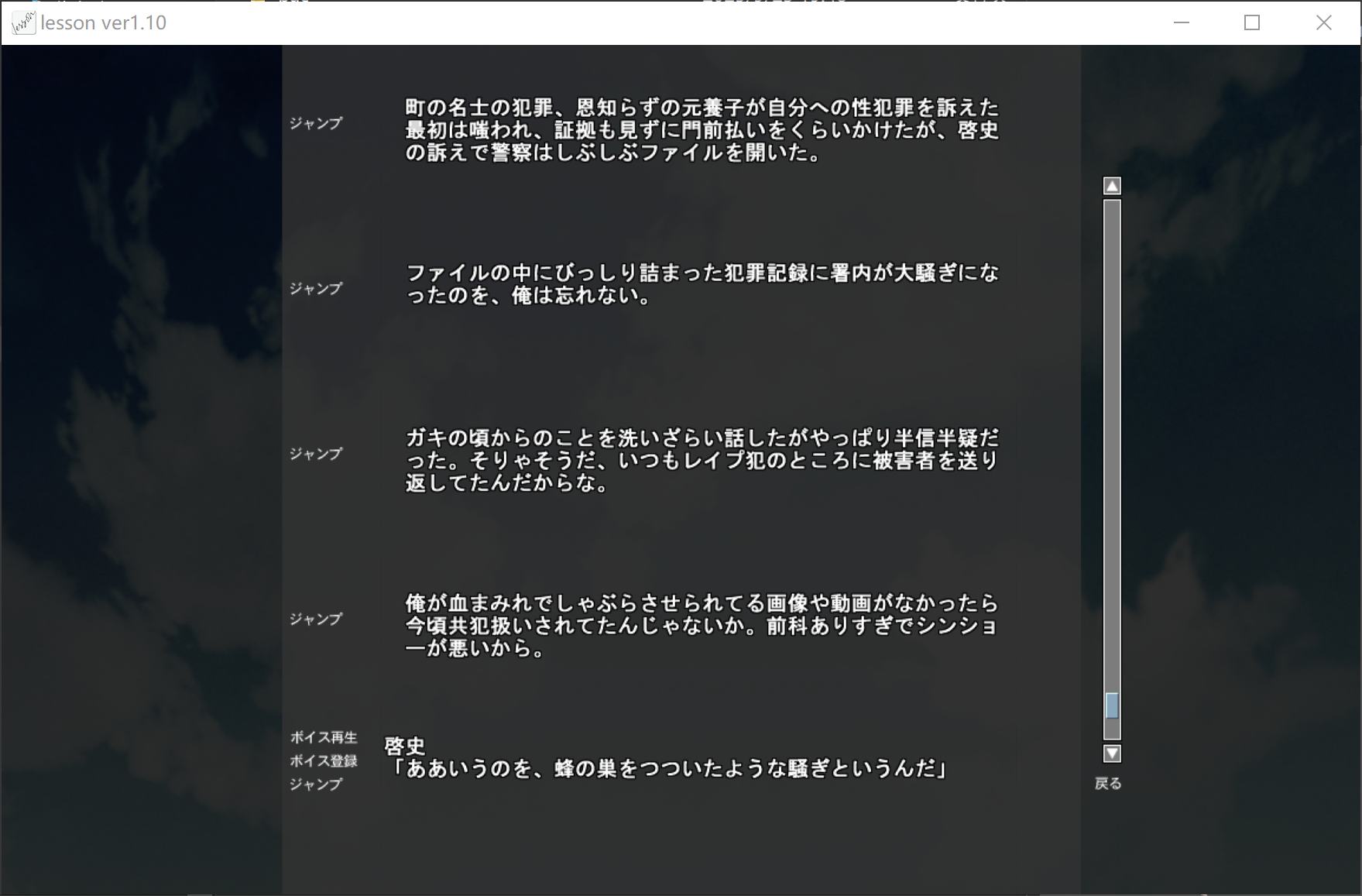The height and width of the screenshot is (896, 1362).
Task: Click the speaker name 啓史
Action: (x=405, y=746)
